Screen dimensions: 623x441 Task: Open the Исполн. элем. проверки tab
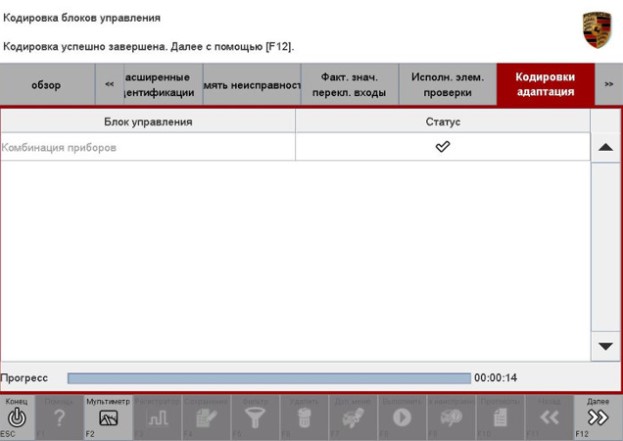point(446,85)
